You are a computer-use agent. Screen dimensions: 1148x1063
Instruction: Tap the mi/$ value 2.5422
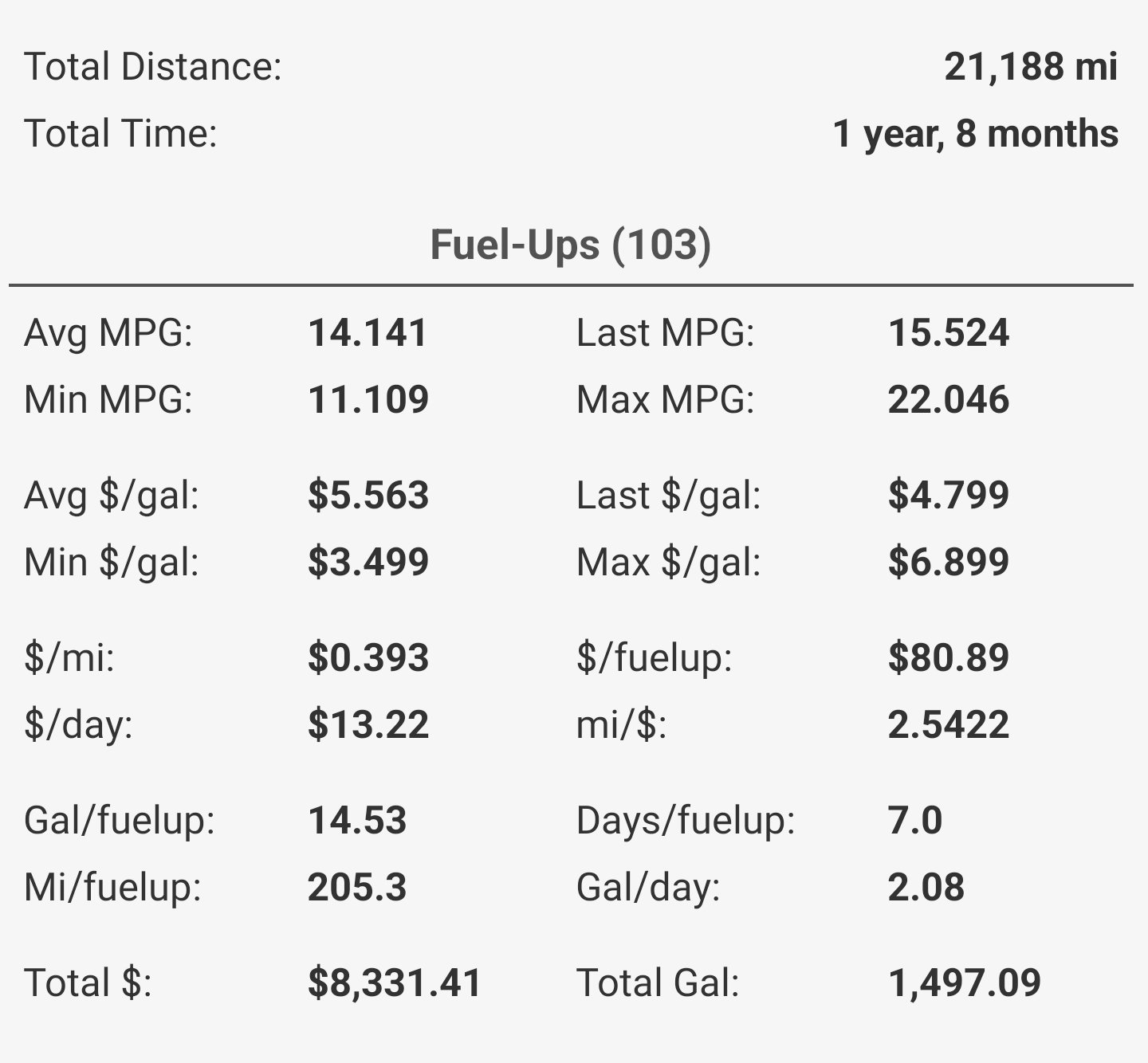pos(949,725)
